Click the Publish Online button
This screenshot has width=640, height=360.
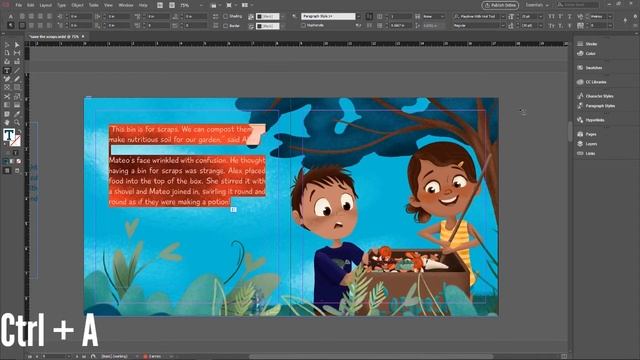(500, 5)
